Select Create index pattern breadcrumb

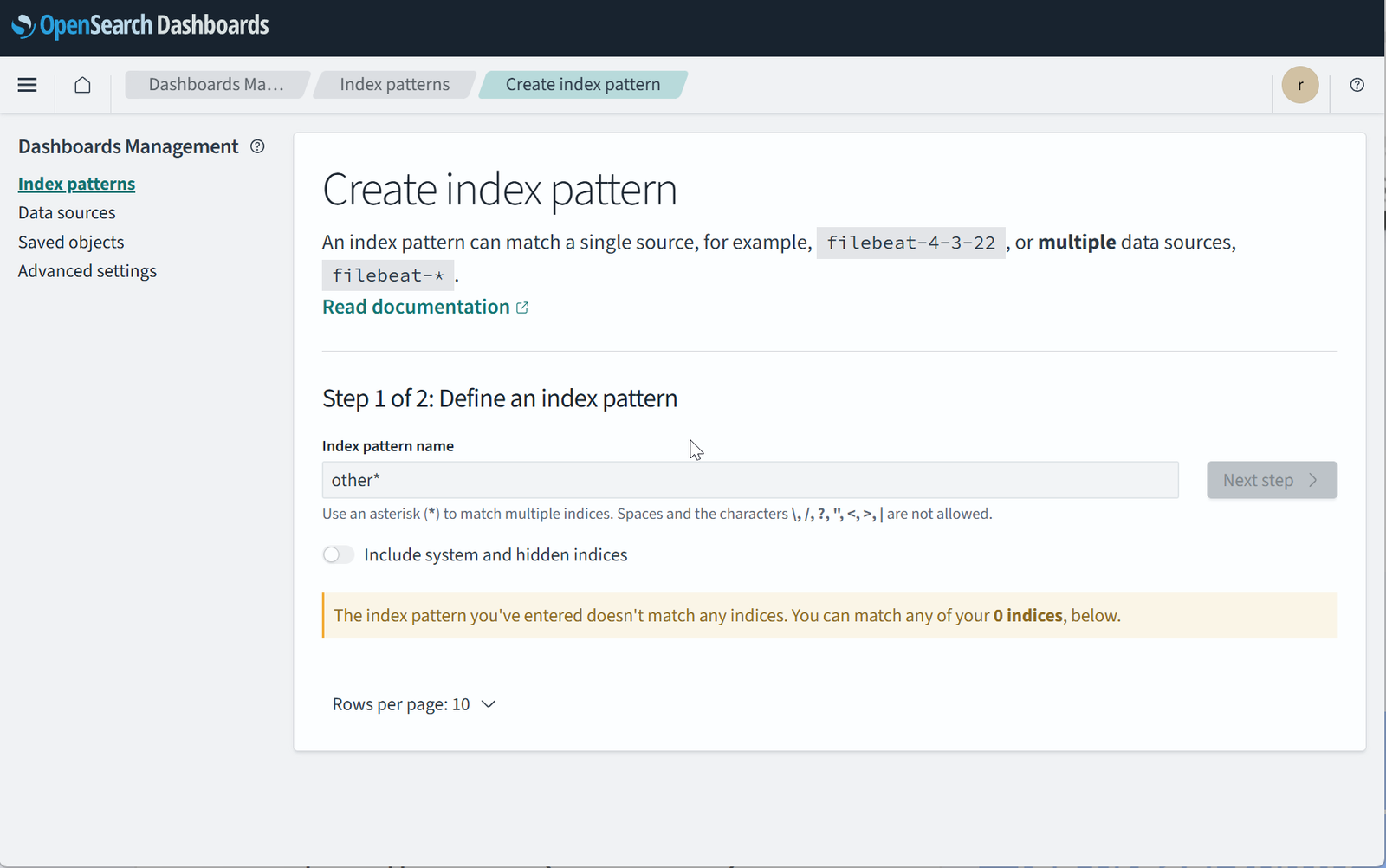(583, 85)
